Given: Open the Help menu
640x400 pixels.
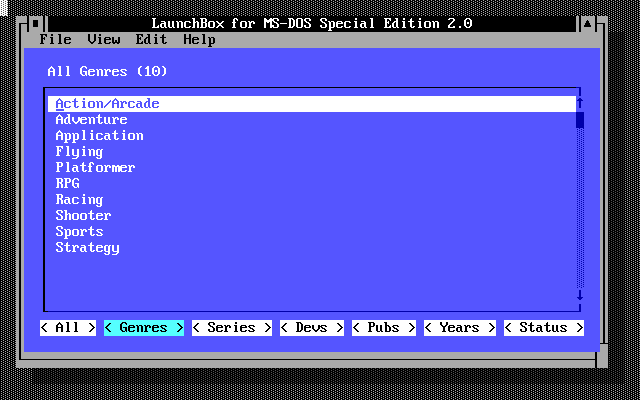Looking at the screenshot, I should 200,40.
